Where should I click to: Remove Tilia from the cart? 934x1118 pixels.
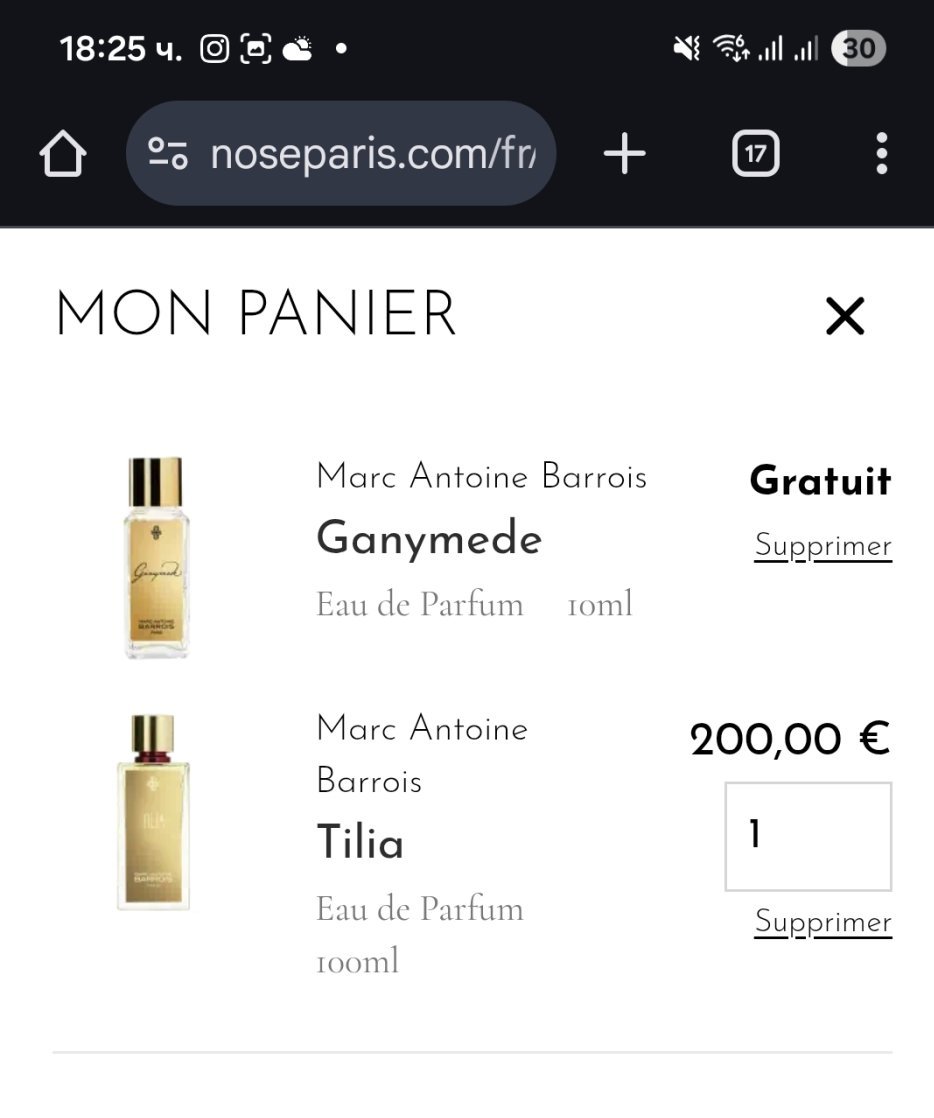pyautogui.click(x=822, y=921)
